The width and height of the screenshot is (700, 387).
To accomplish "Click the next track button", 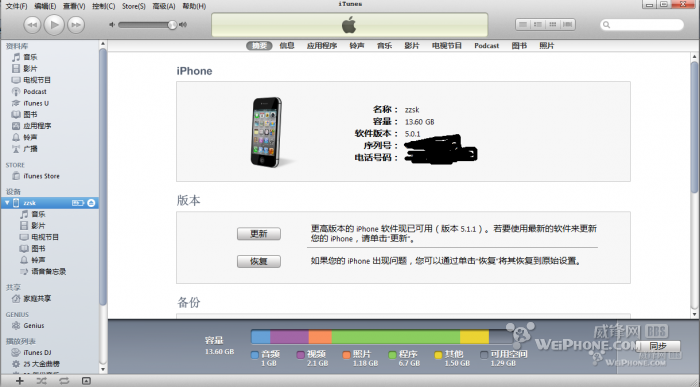I will pyautogui.click(x=76, y=25).
